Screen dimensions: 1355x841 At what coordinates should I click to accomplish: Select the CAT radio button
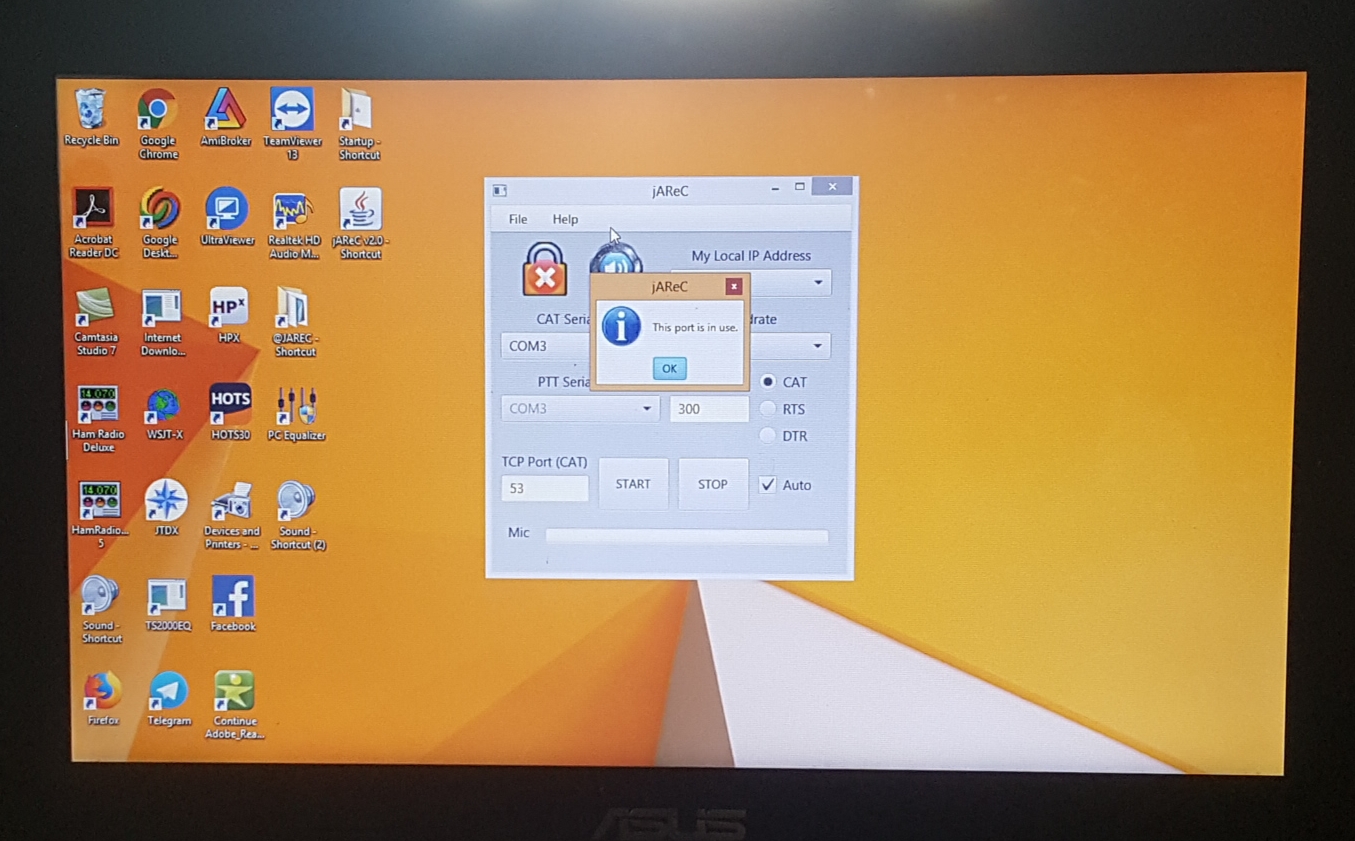(x=768, y=382)
